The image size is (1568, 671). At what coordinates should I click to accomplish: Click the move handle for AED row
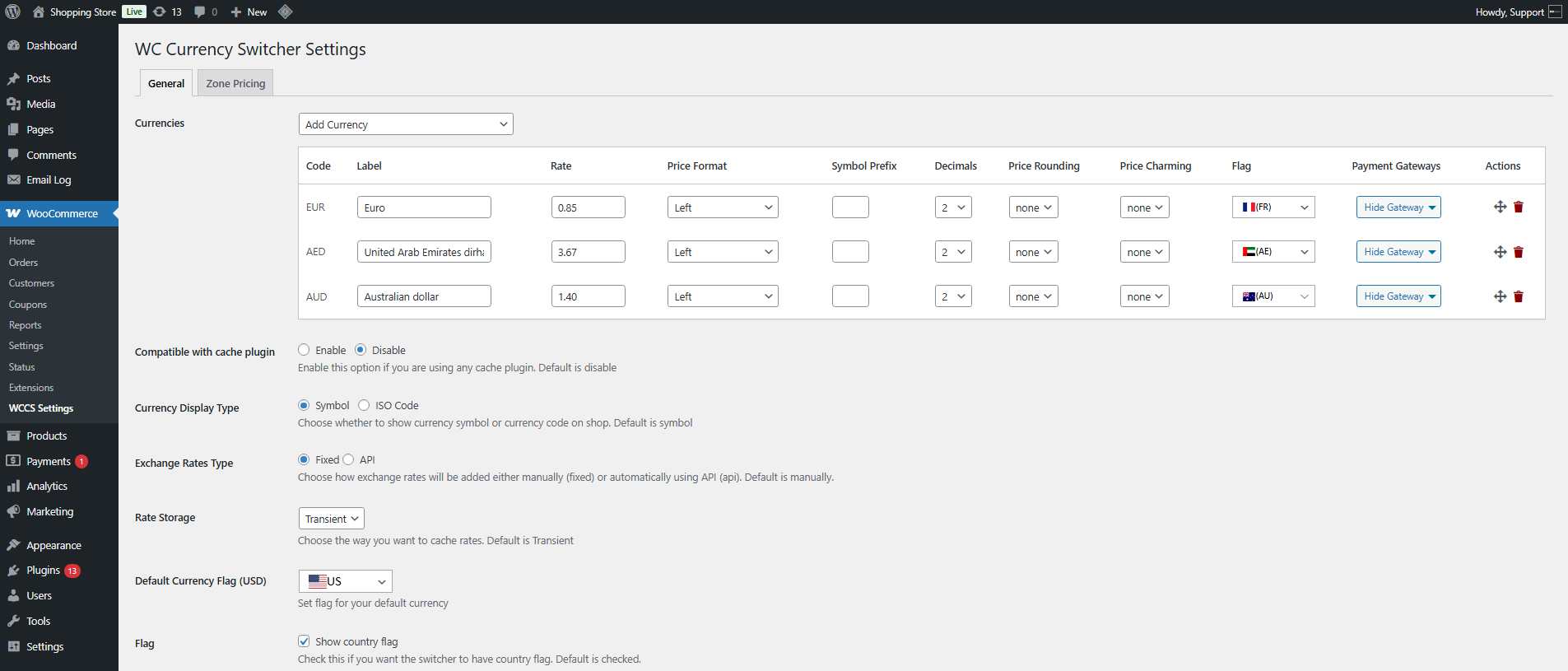pos(1501,252)
